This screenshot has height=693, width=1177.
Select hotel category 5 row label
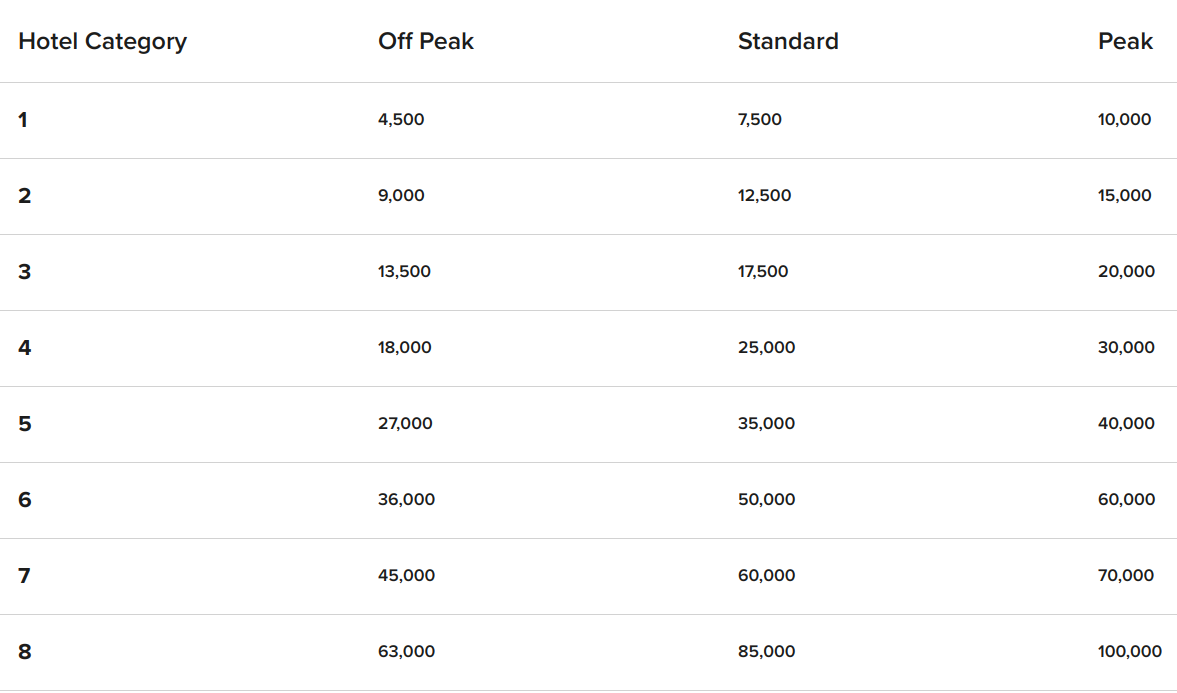tap(24, 424)
